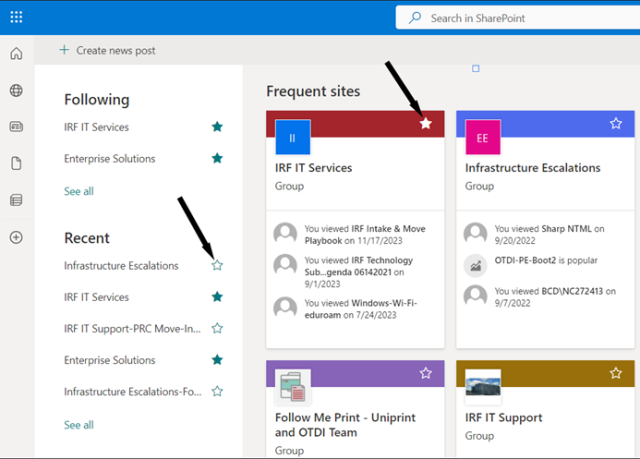Click into the Search in SharePoint box
This screenshot has height=459, width=640.
pyautogui.click(x=518, y=18)
